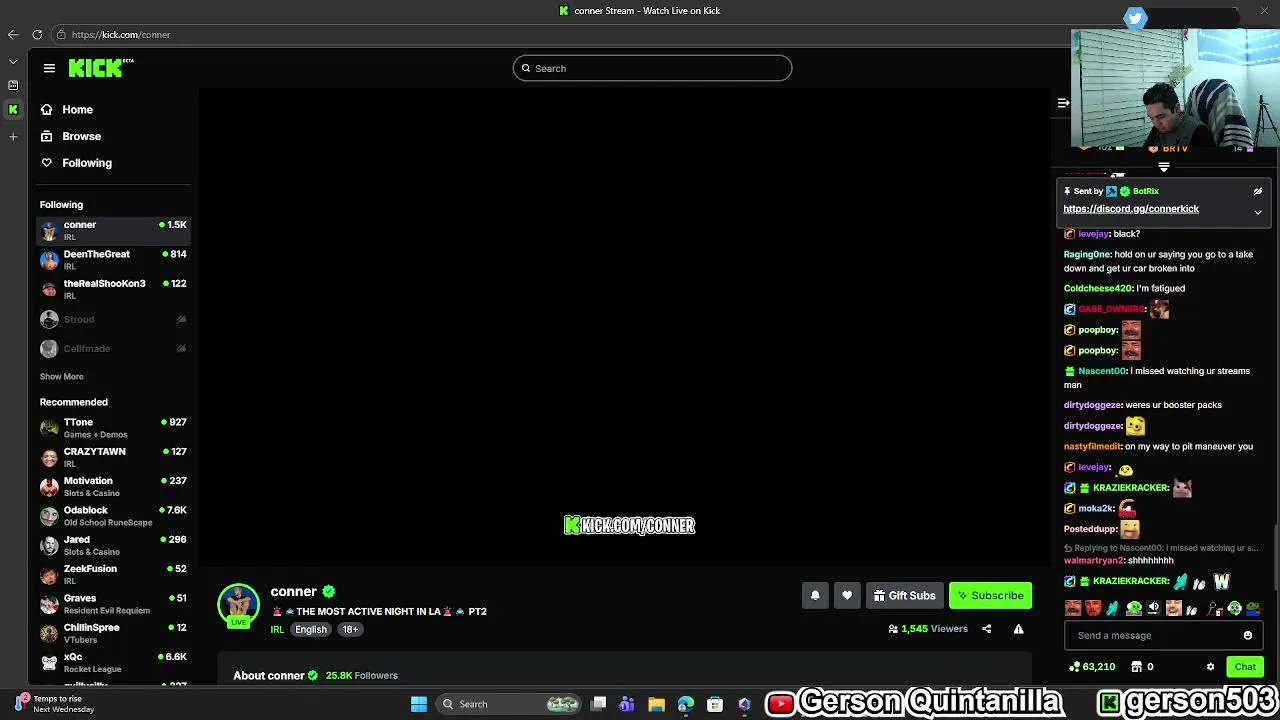
Task: Open the Following page
Action: click(76, 163)
